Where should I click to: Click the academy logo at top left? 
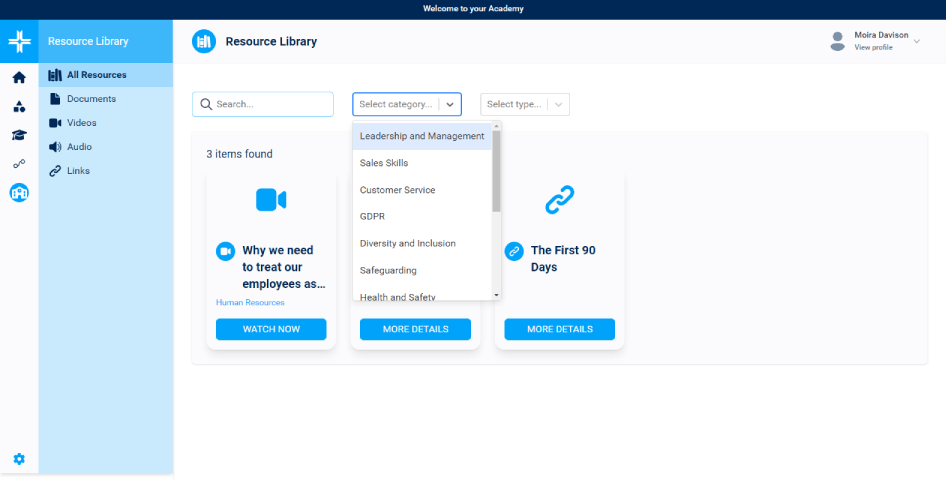pyautogui.click(x=19, y=42)
